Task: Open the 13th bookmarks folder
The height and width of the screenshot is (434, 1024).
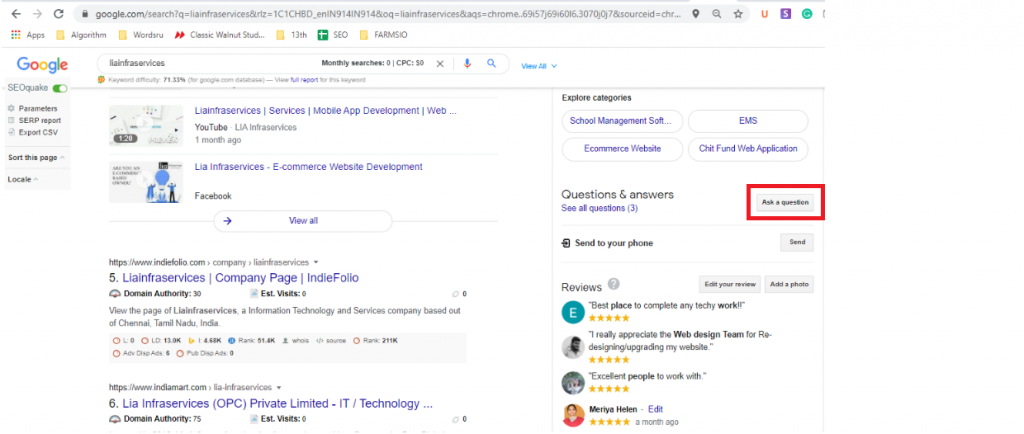Action: point(291,35)
